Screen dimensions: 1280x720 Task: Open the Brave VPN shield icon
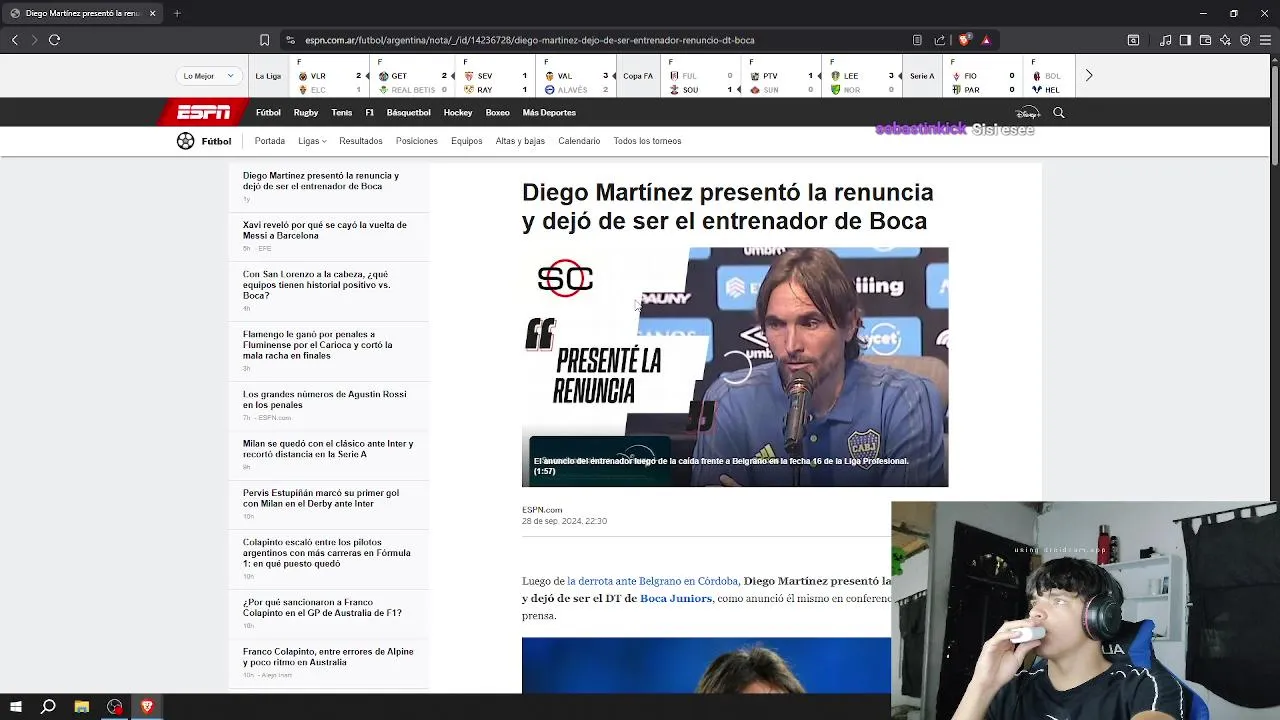[1245, 40]
